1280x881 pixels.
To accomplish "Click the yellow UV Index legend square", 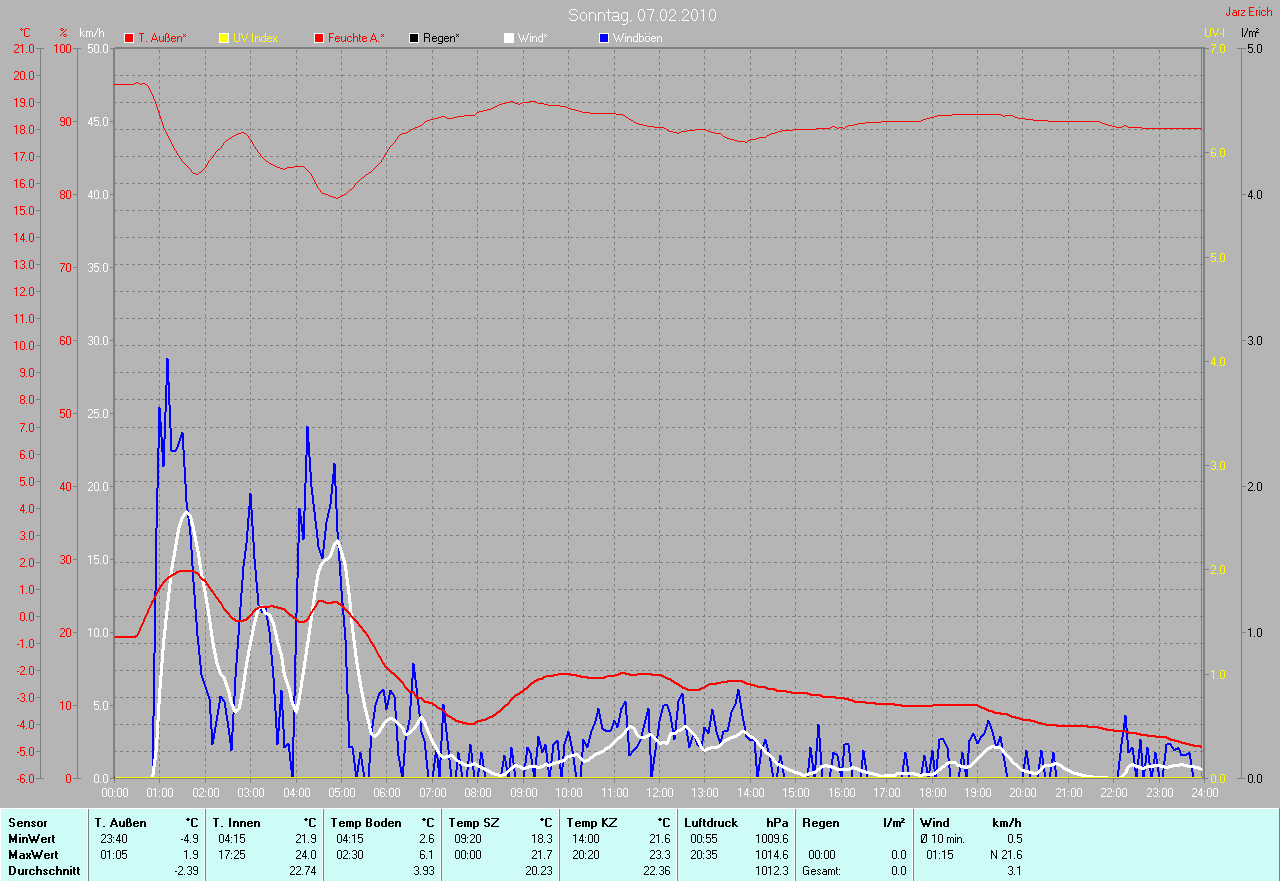I will click(x=224, y=38).
